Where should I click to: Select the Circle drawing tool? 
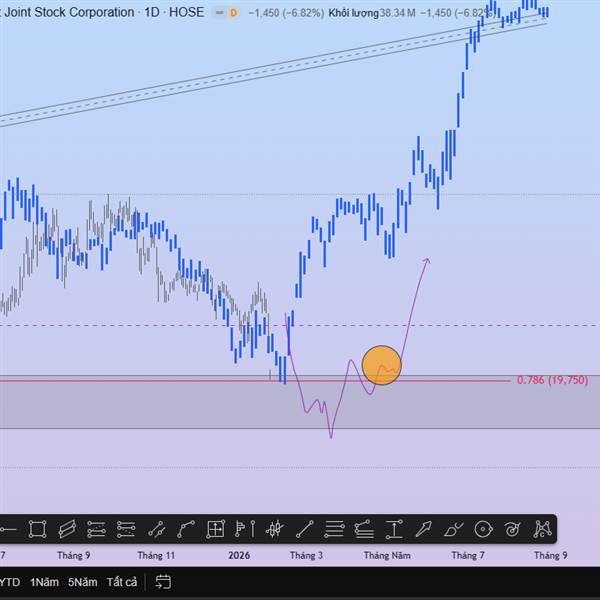coord(483,530)
